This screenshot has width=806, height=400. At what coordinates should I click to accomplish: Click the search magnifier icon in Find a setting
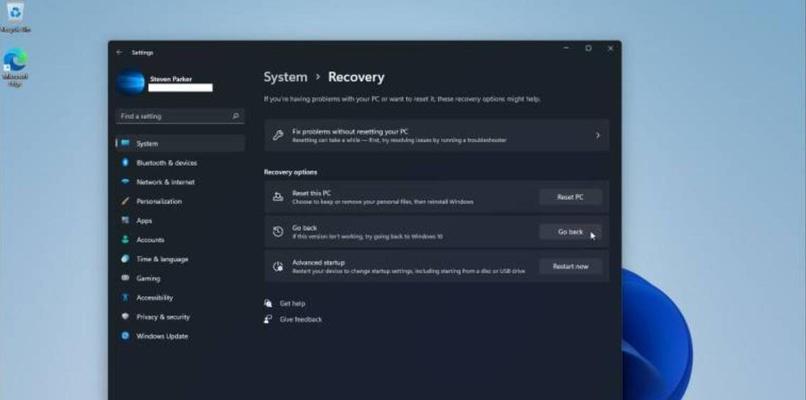point(235,116)
